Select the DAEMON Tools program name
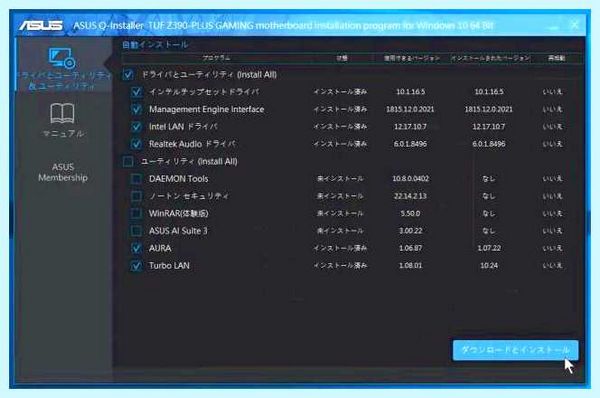Viewport: 600px width, 398px height. (179, 179)
